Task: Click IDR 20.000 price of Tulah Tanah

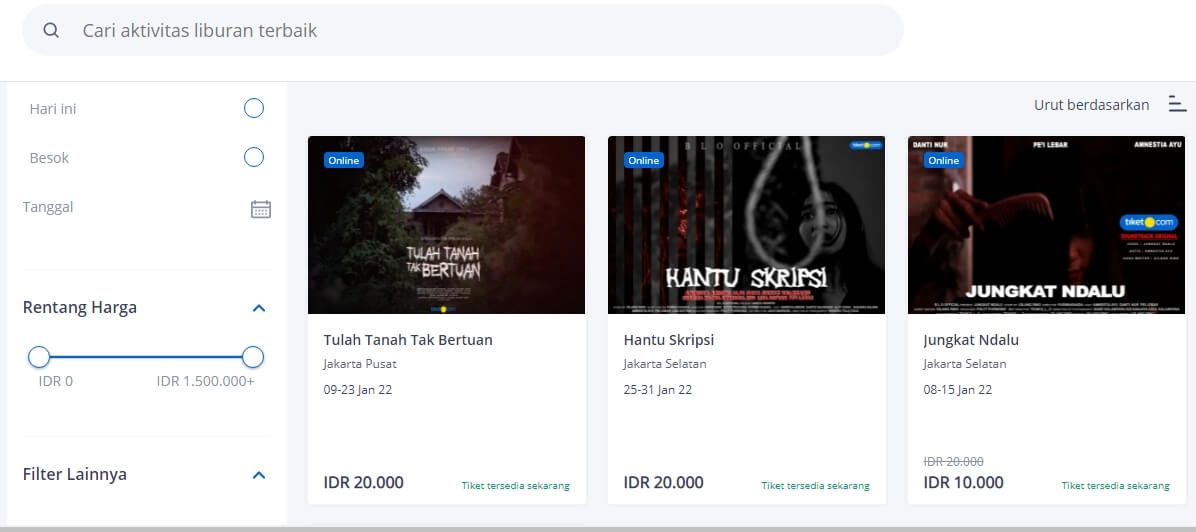Action: 363,482
